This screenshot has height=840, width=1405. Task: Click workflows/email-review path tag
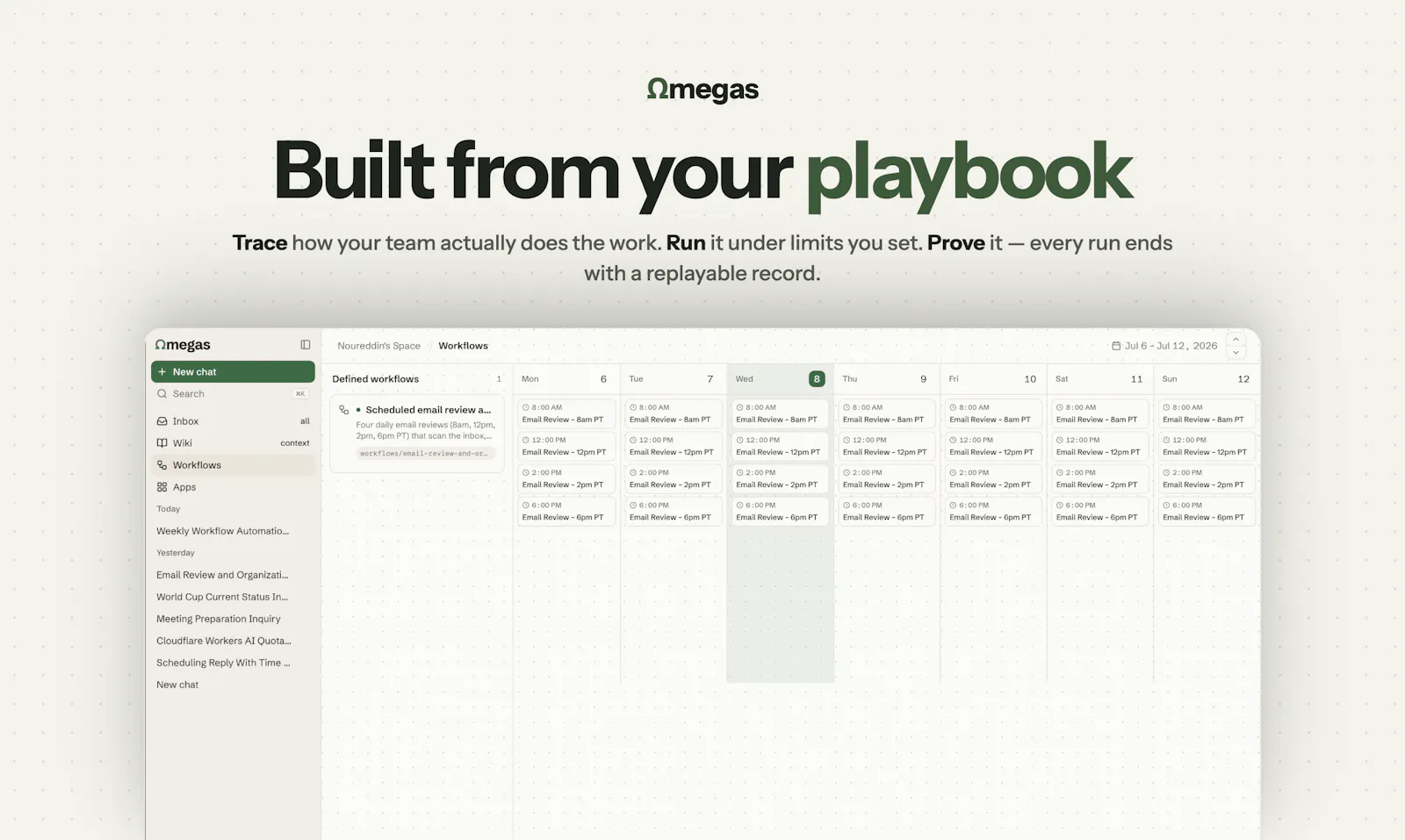pos(426,454)
